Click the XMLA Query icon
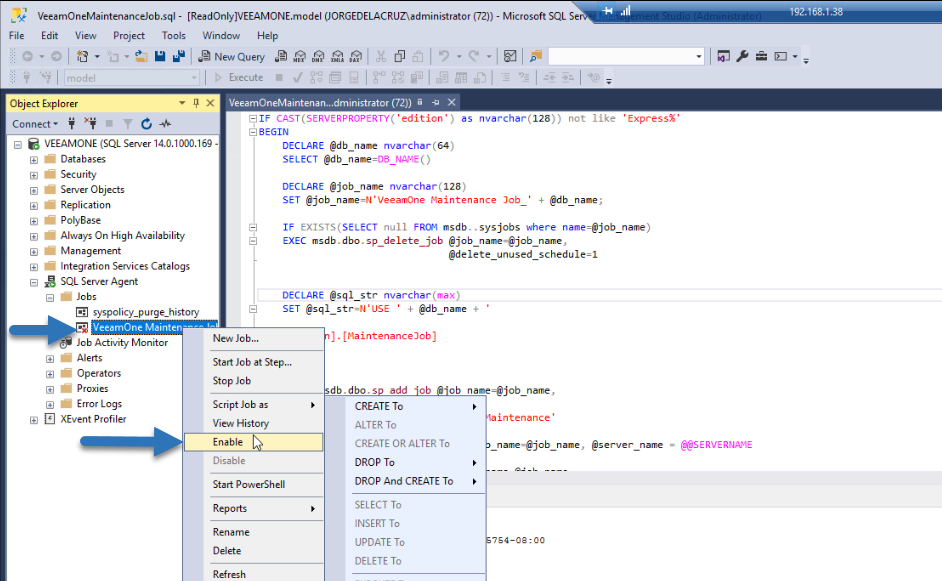The width and height of the screenshot is (942, 581). tap(337, 56)
